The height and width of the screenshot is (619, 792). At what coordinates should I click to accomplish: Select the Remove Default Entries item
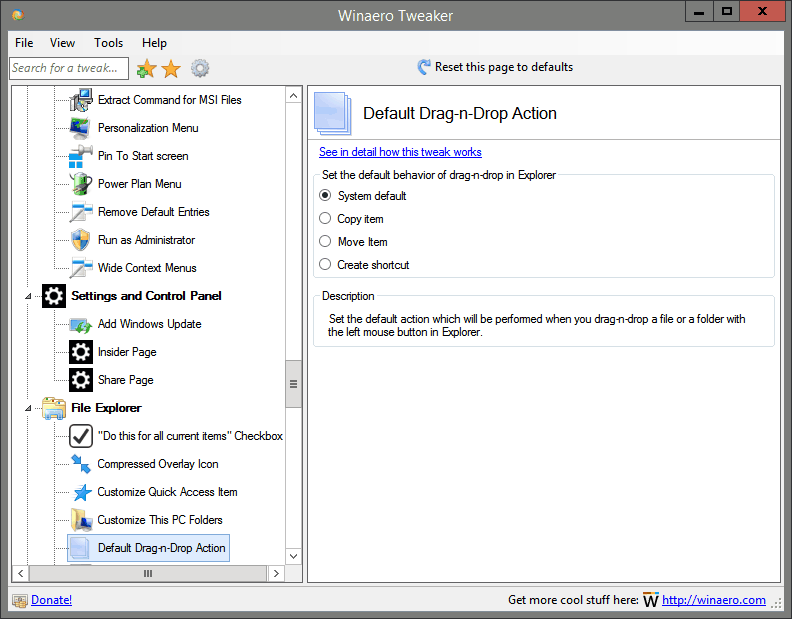[154, 212]
